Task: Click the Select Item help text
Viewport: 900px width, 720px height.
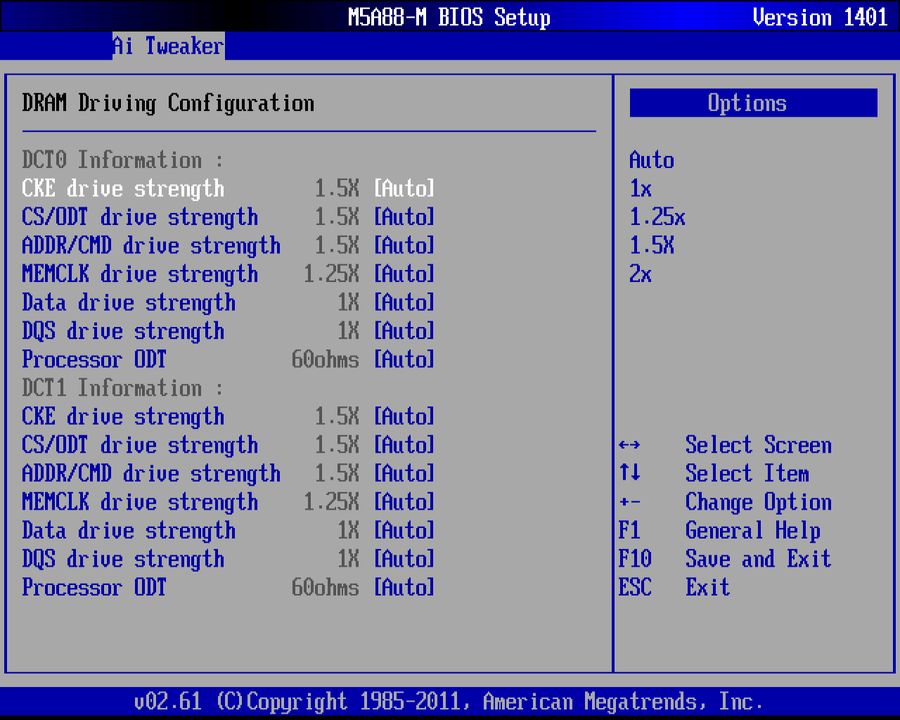Action: pyautogui.click(x=747, y=473)
